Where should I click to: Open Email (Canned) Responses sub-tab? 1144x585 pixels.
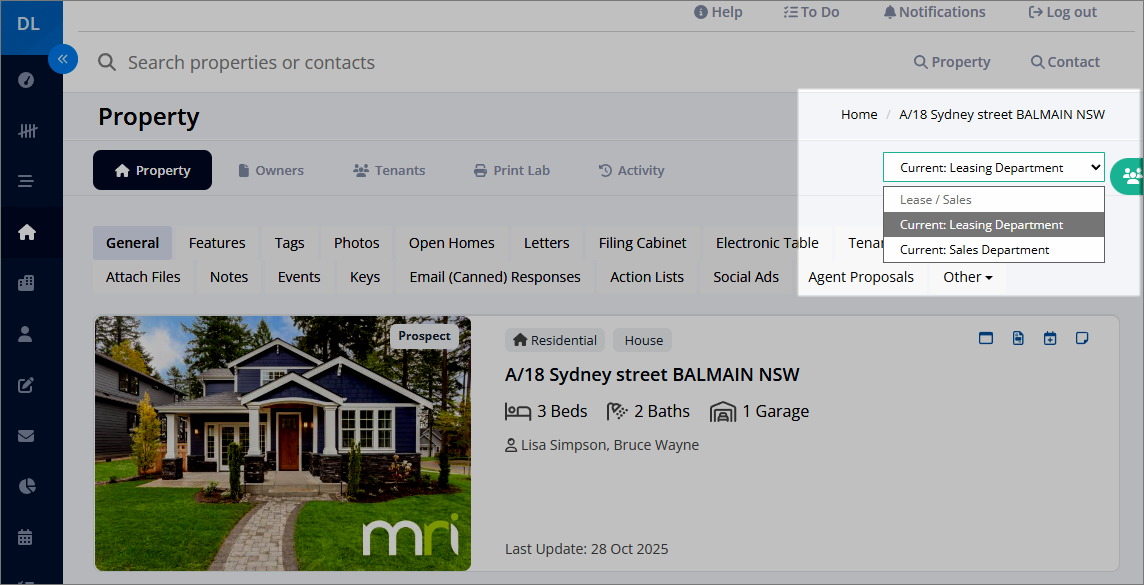tap(495, 277)
